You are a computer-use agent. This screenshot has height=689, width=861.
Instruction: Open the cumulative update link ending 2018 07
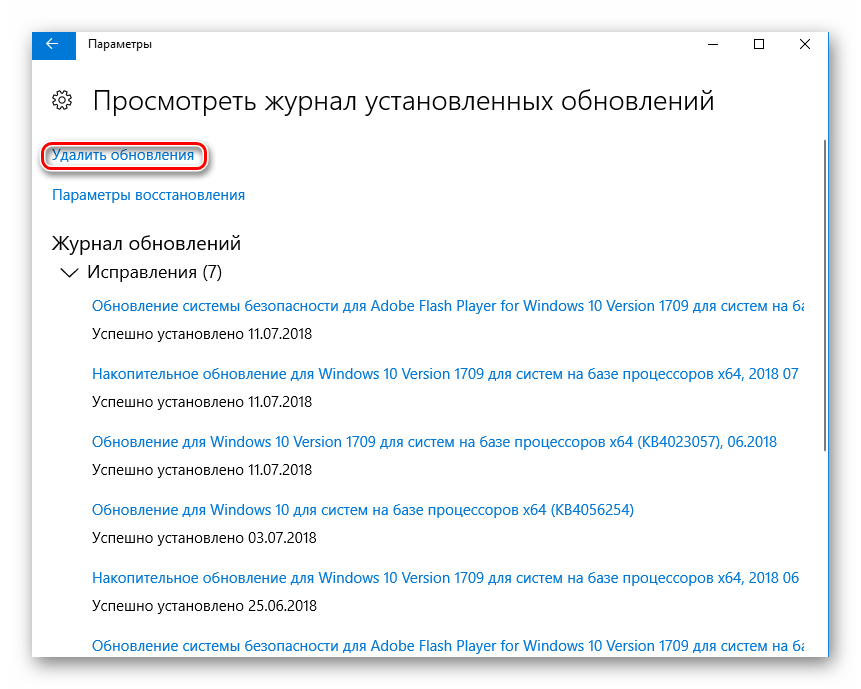click(445, 374)
